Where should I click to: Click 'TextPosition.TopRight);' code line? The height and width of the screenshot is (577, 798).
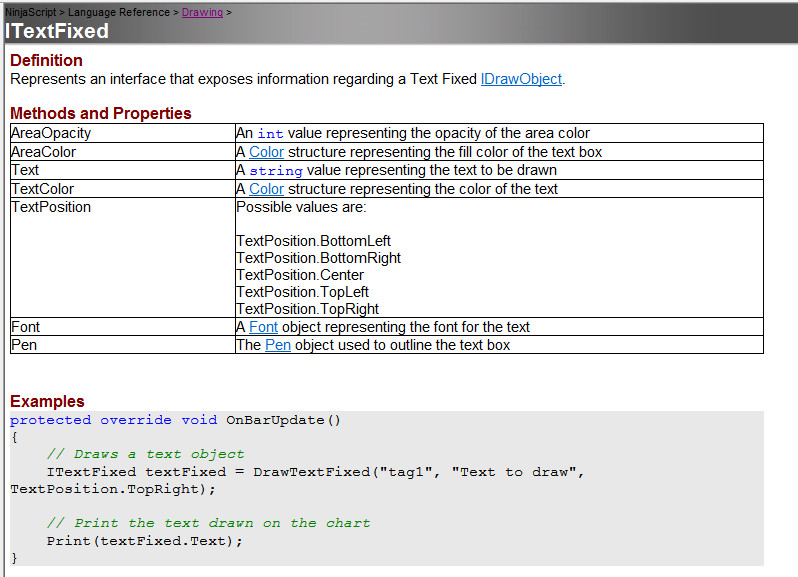(x=113, y=489)
